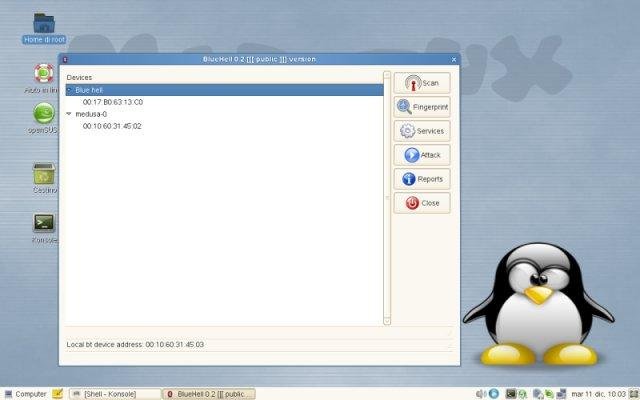Click the red power Close button
The height and width of the screenshot is (400, 640).
click(x=422, y=203)
